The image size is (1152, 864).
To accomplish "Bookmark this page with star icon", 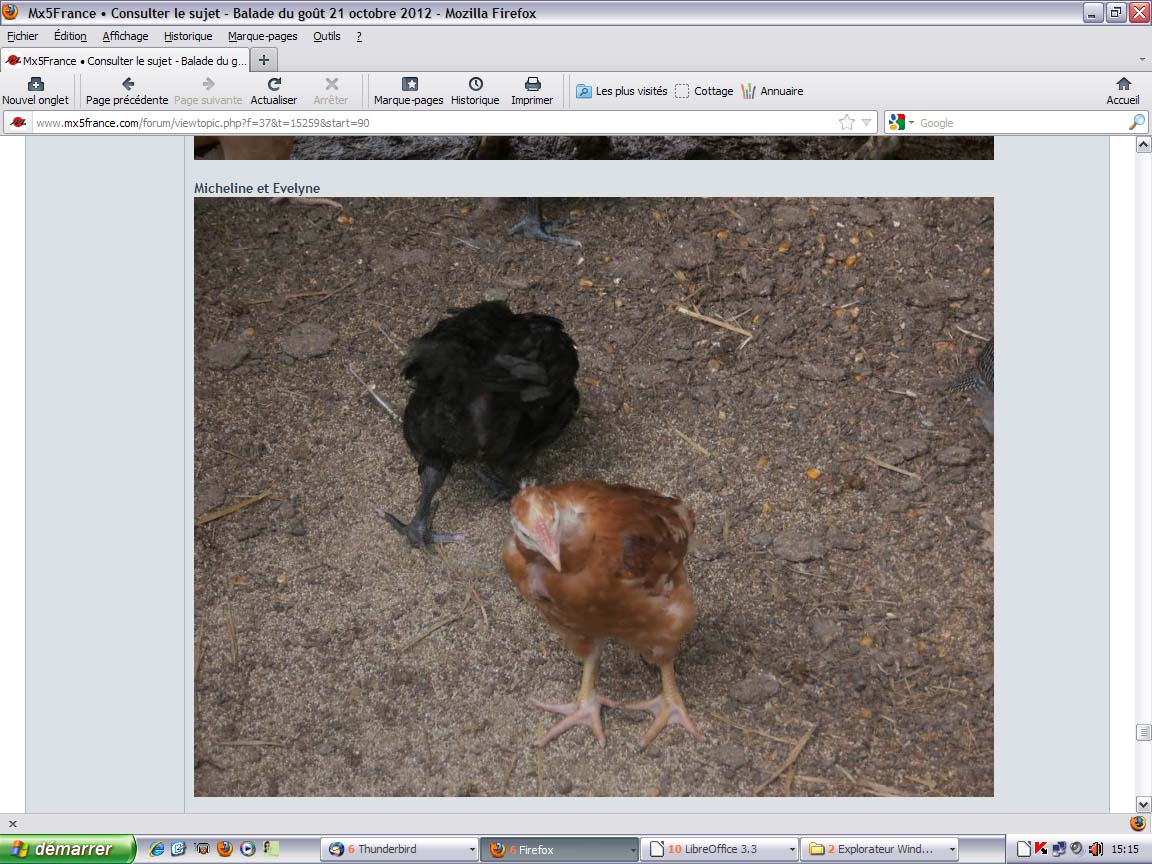I will coord(846,123).
